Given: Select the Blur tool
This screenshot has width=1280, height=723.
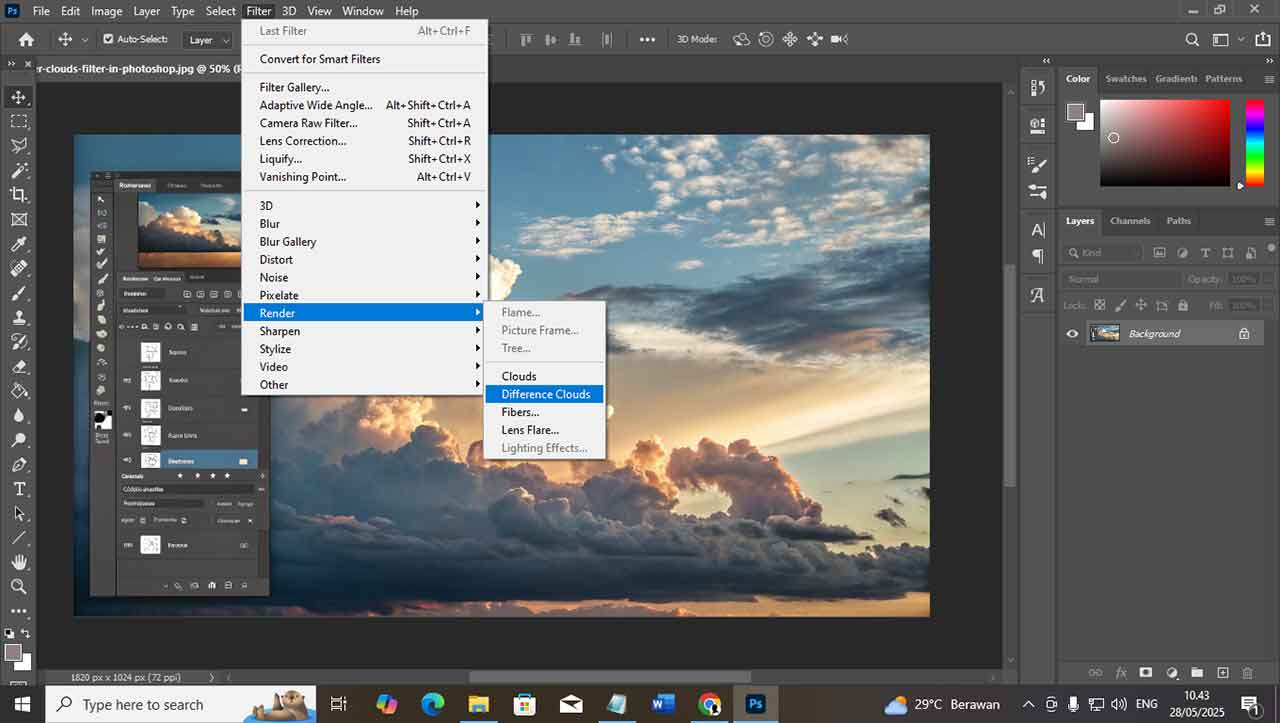Looking at the screenshot, I should point(19,415).
